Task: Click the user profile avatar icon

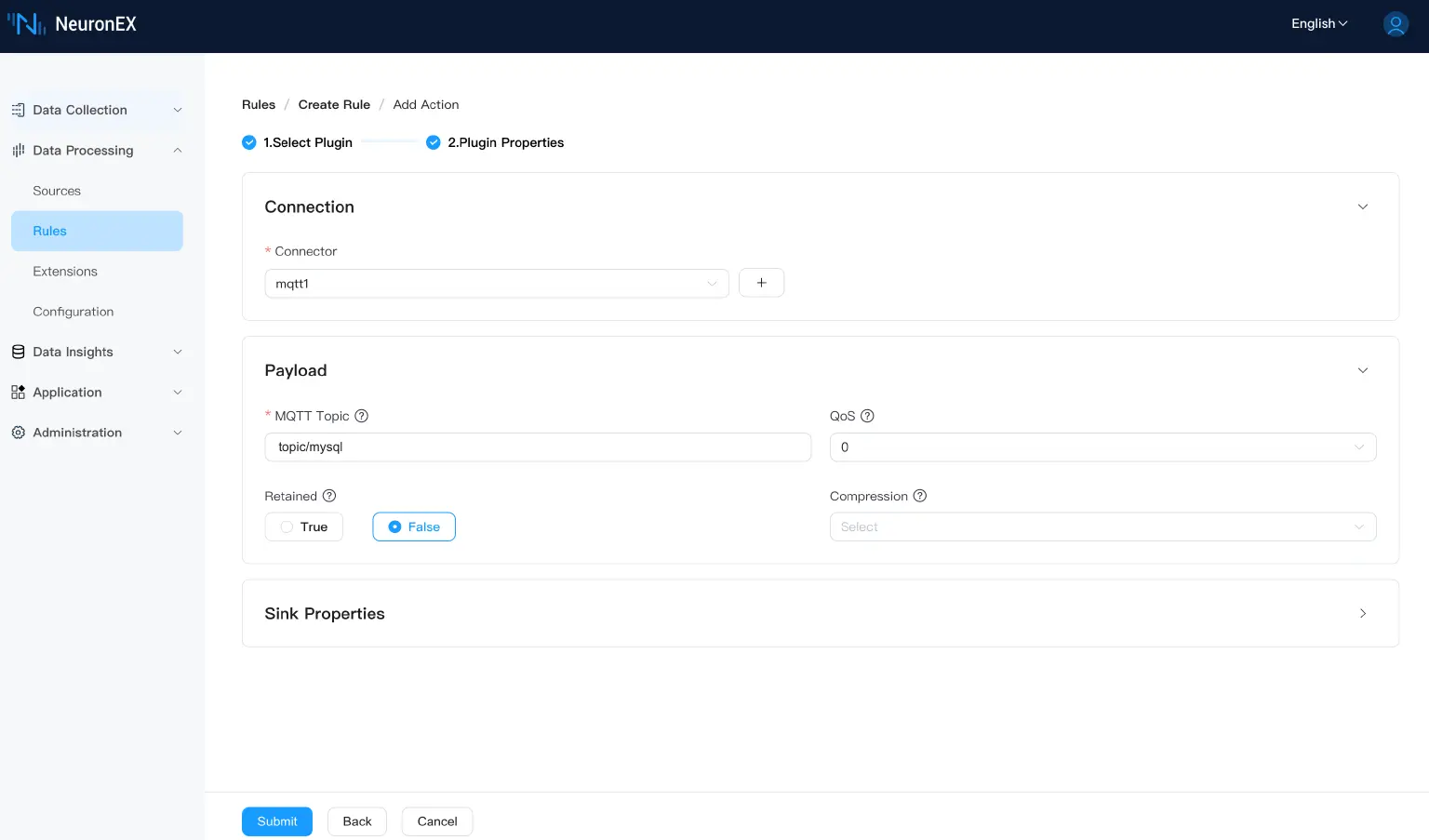Action: 1396,24
